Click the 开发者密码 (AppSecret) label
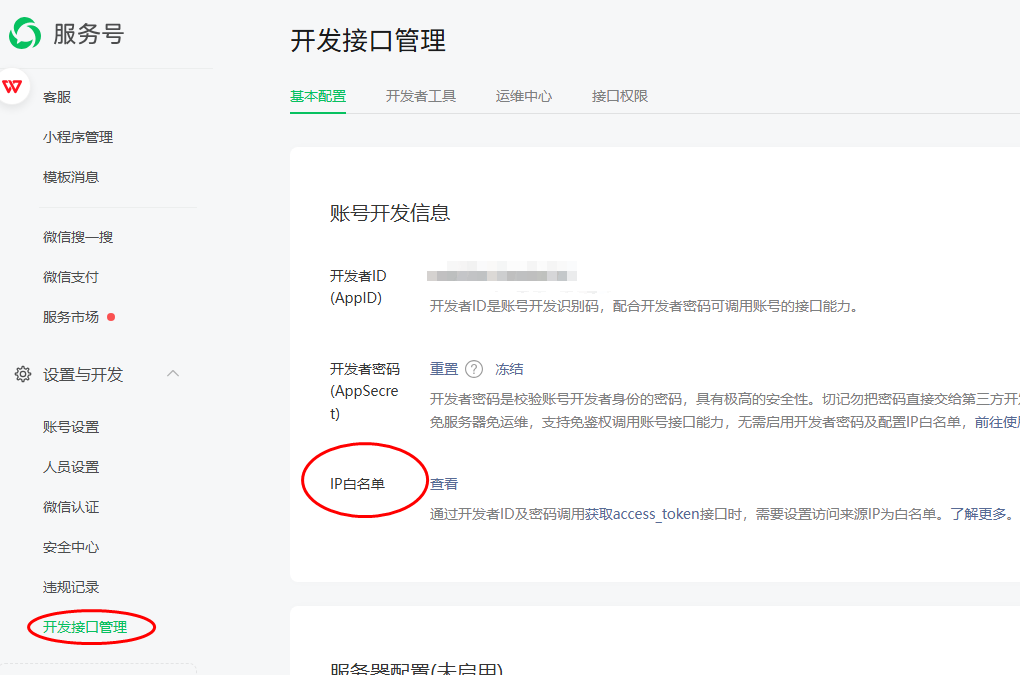 364,391
